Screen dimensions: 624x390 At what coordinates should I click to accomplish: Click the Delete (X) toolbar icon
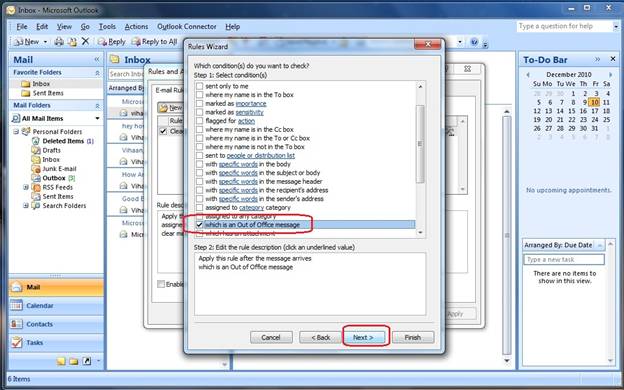click(85, 41)
